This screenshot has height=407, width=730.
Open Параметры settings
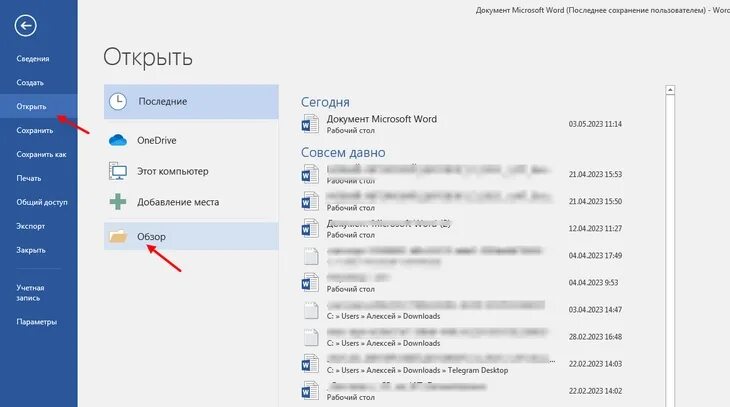coord(36,322)
